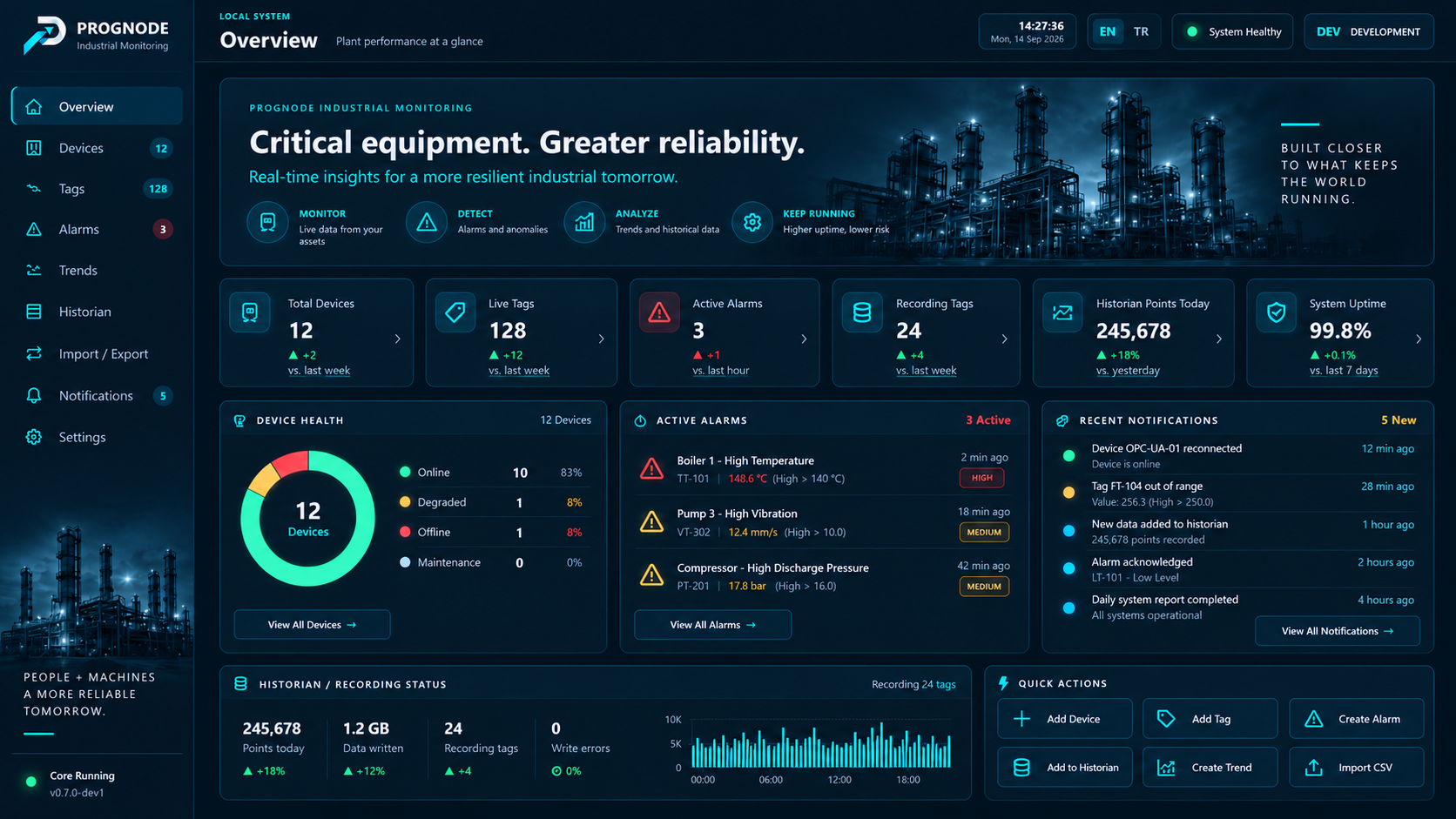
Task: Click the Import CSV quick action
Action: (1357, 768)
